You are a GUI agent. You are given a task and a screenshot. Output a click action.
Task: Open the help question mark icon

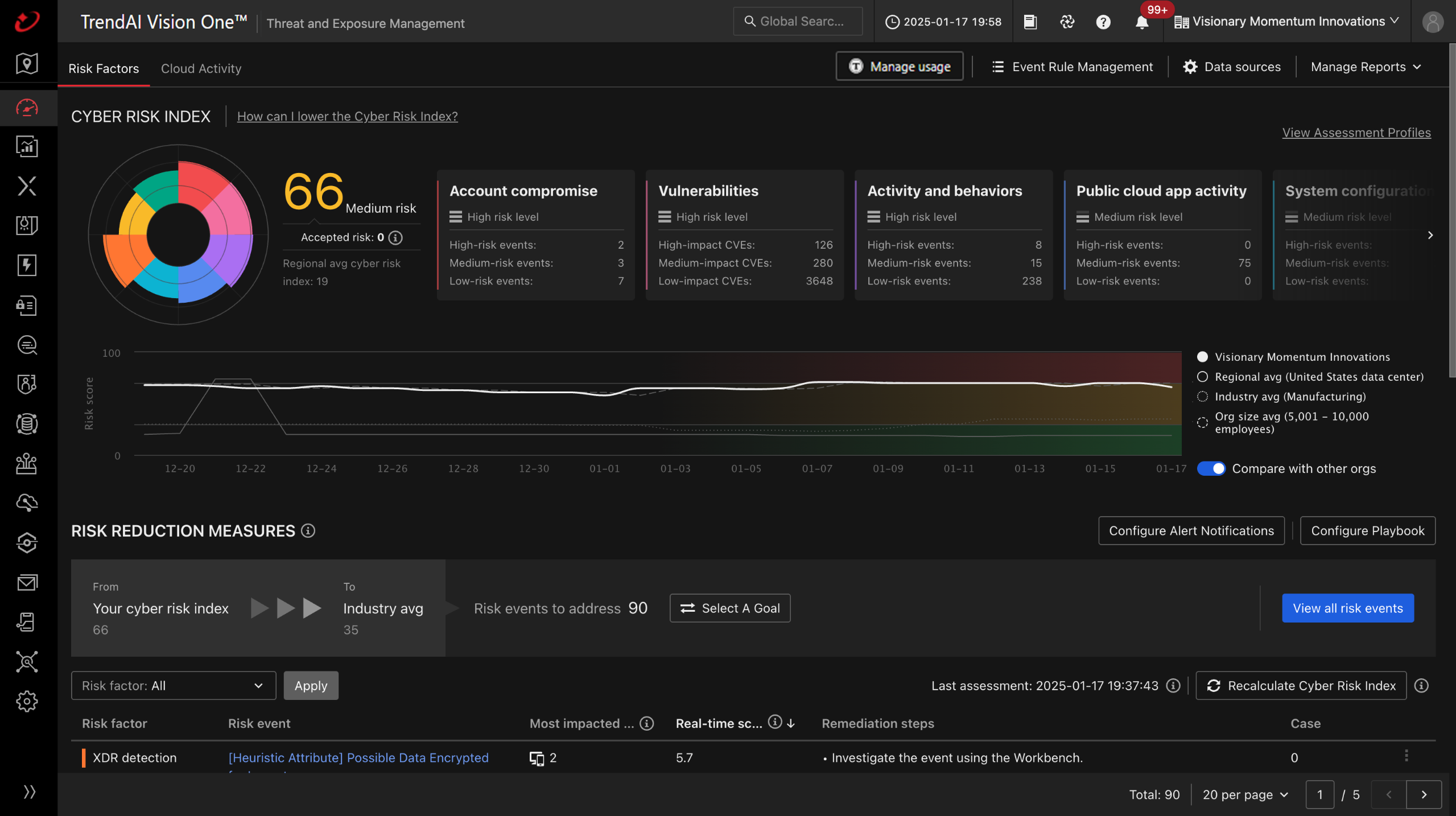pyautogui.click(x=1103, y=22)
